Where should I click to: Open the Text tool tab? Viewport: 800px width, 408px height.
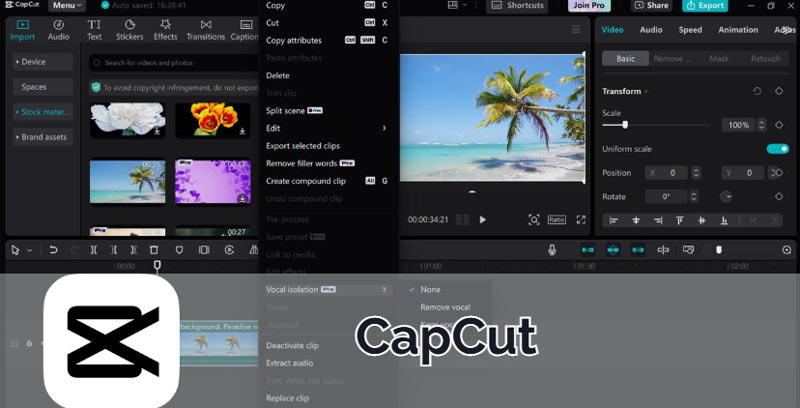94,30
